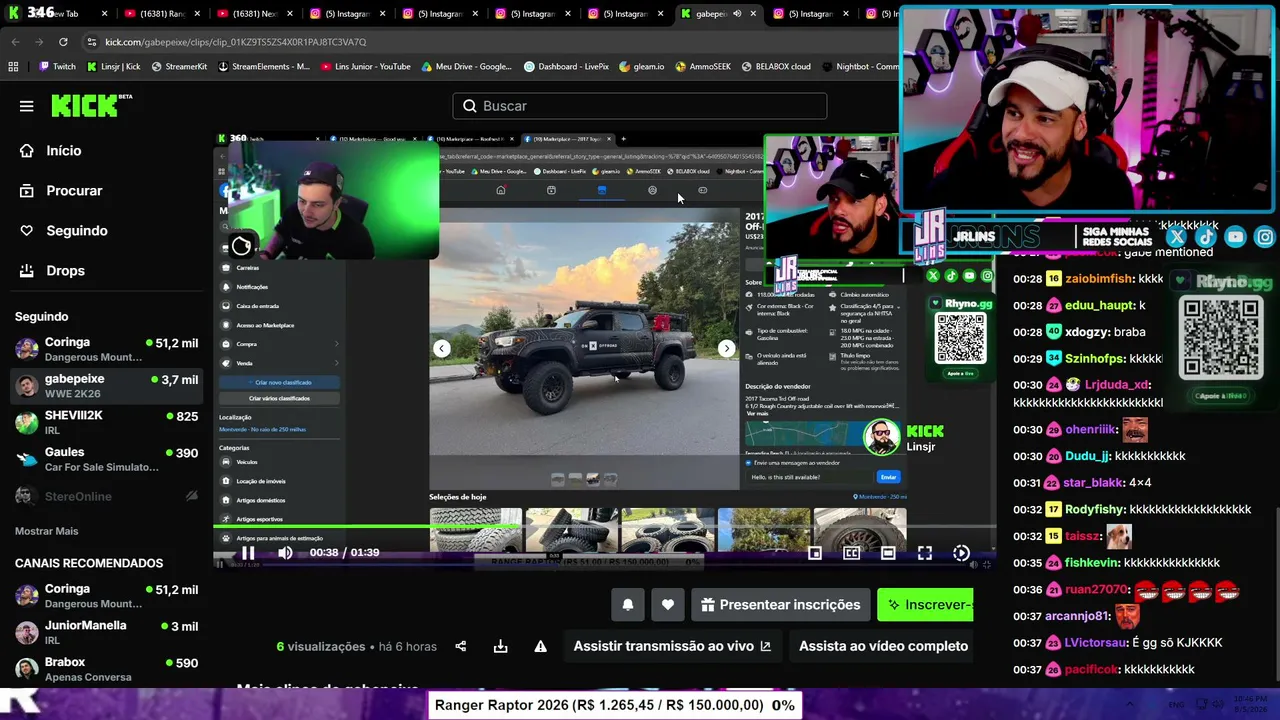Open Drops in the Kick sidebar
The image size is (1280, 720).
(x=105, y=271)
